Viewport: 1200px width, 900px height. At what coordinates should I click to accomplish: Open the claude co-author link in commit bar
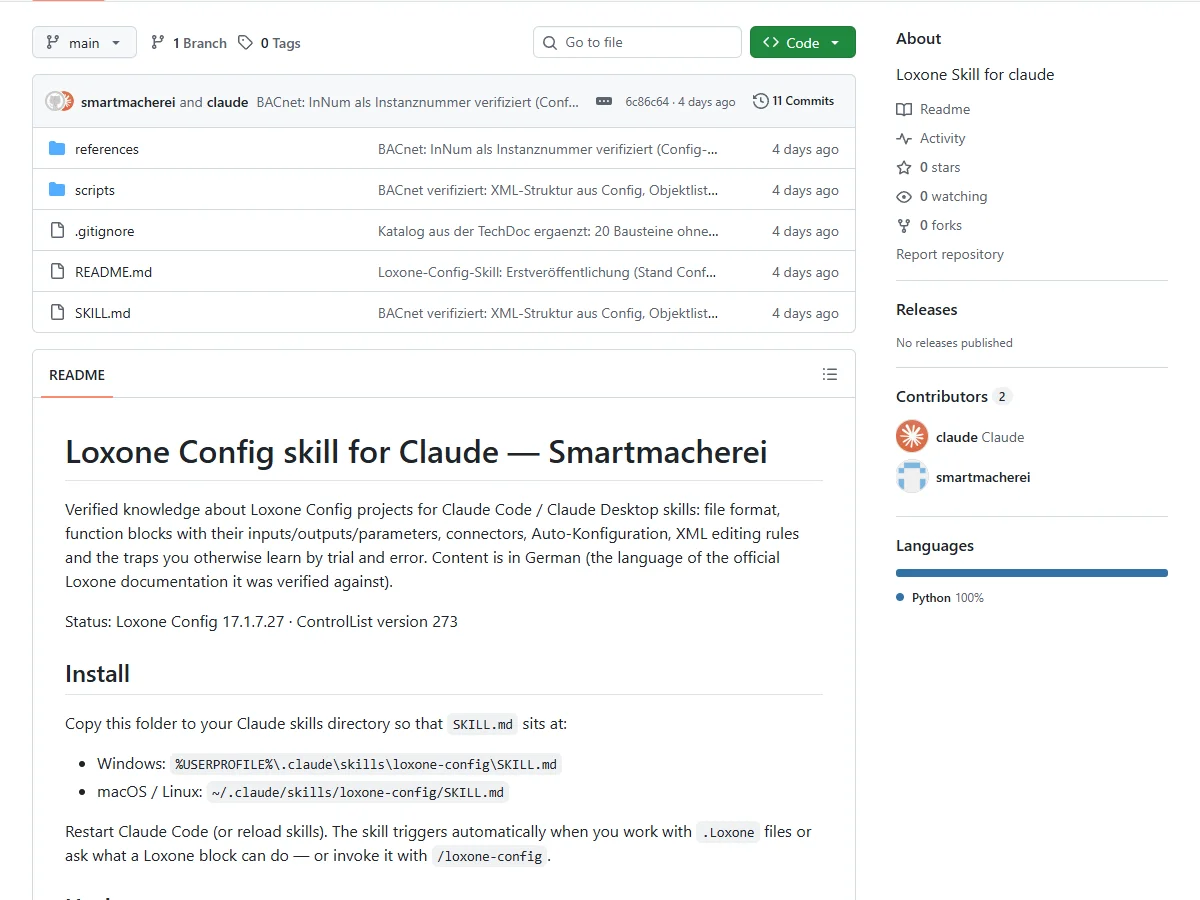[x=228, y=102]
